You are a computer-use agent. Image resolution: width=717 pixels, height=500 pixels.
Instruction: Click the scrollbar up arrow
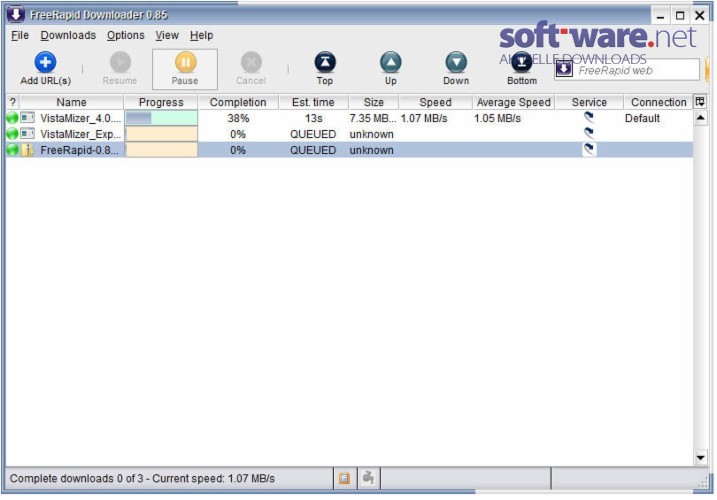click(x=700, y=118)
